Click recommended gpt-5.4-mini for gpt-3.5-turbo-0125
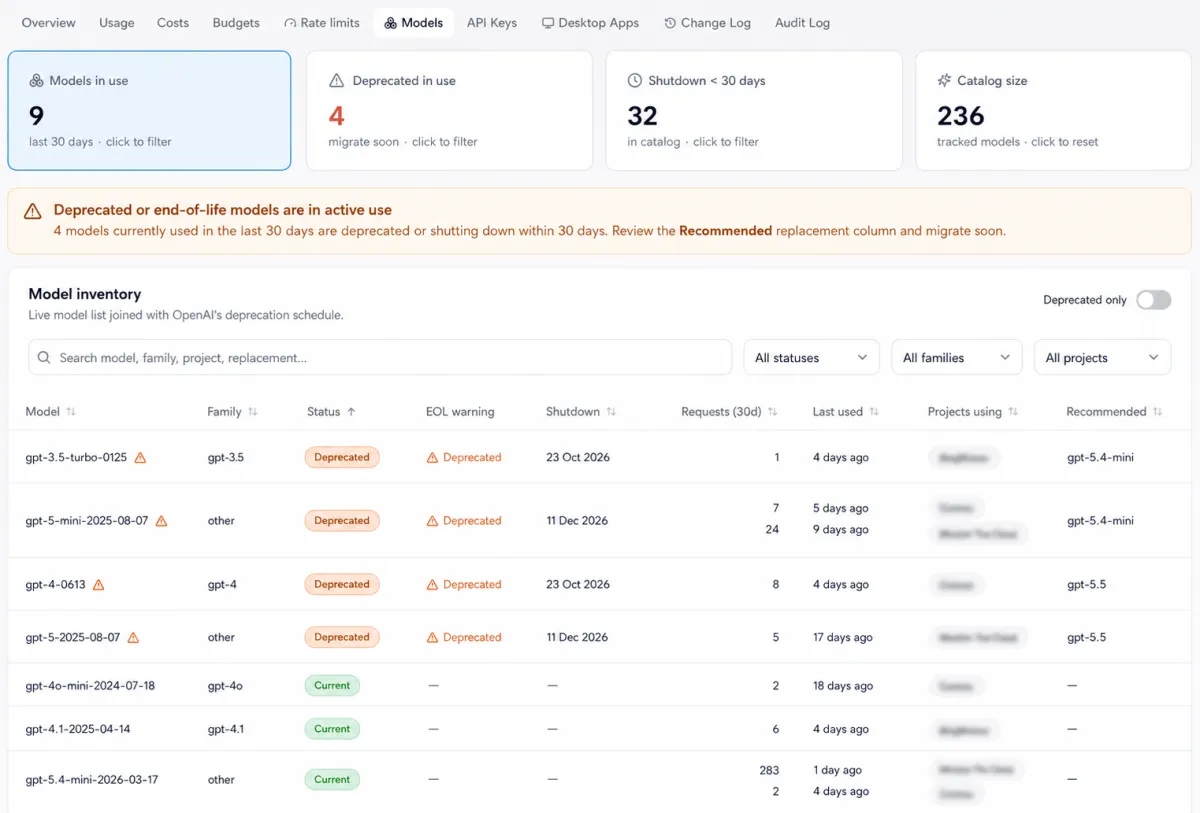The height and width of the screenshot is (813, 1200). pos(1100,457)
